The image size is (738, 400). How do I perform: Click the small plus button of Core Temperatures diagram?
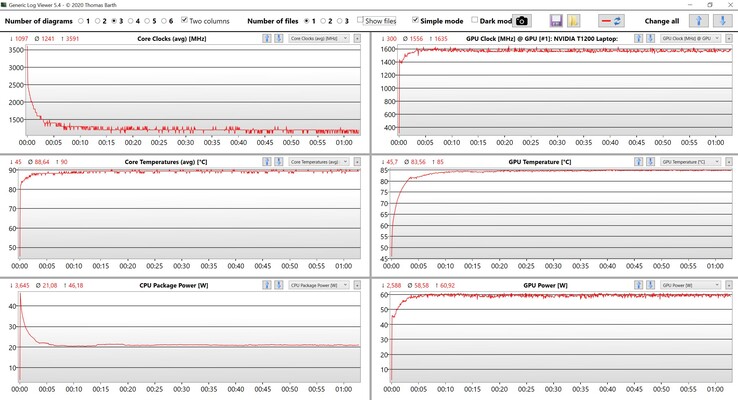[357, 162]
